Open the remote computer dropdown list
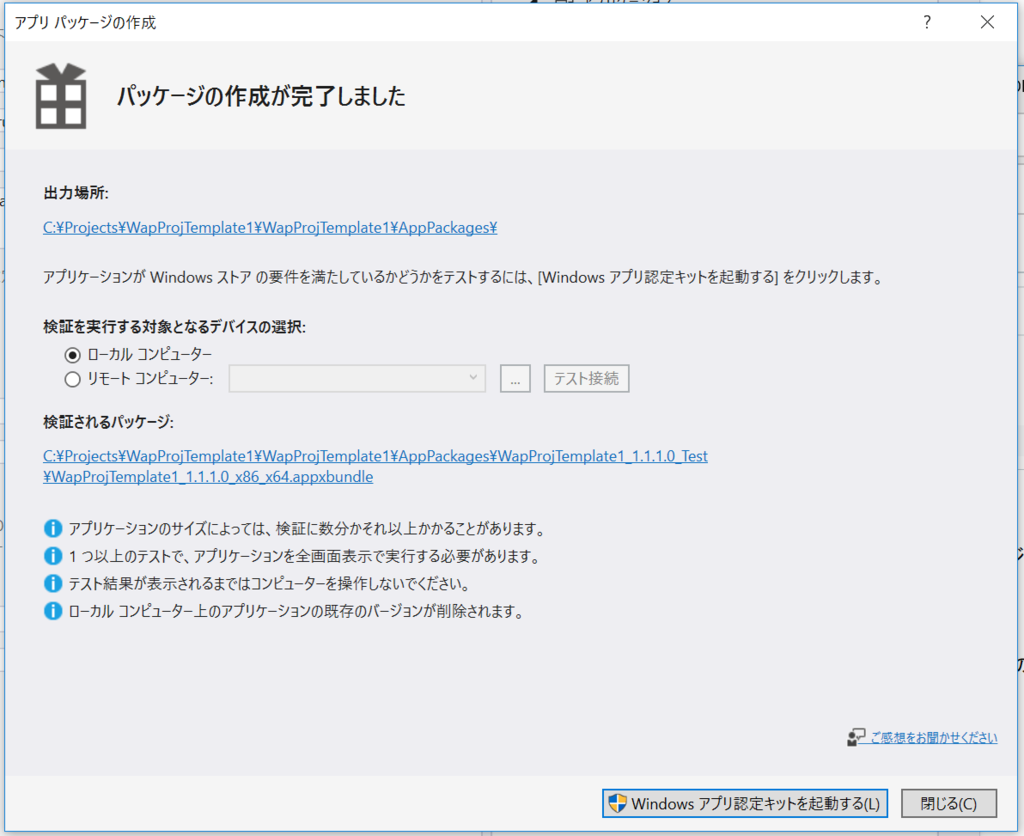Screen dimensions: 1024x836 coord(357,378)
